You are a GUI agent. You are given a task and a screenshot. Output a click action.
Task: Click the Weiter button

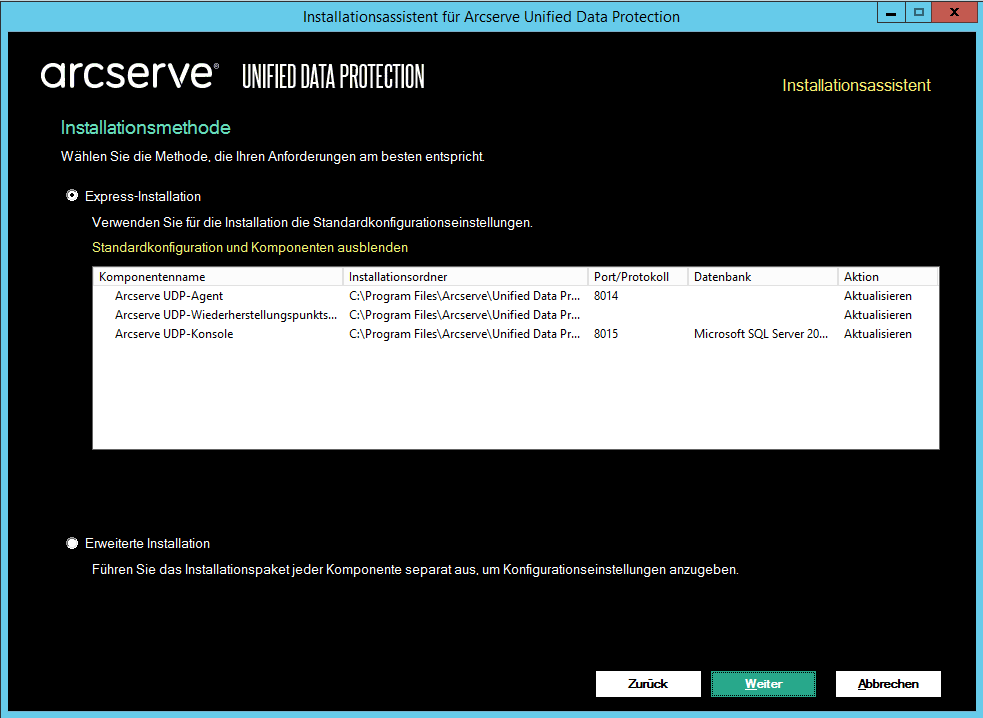tap(763, 684)
